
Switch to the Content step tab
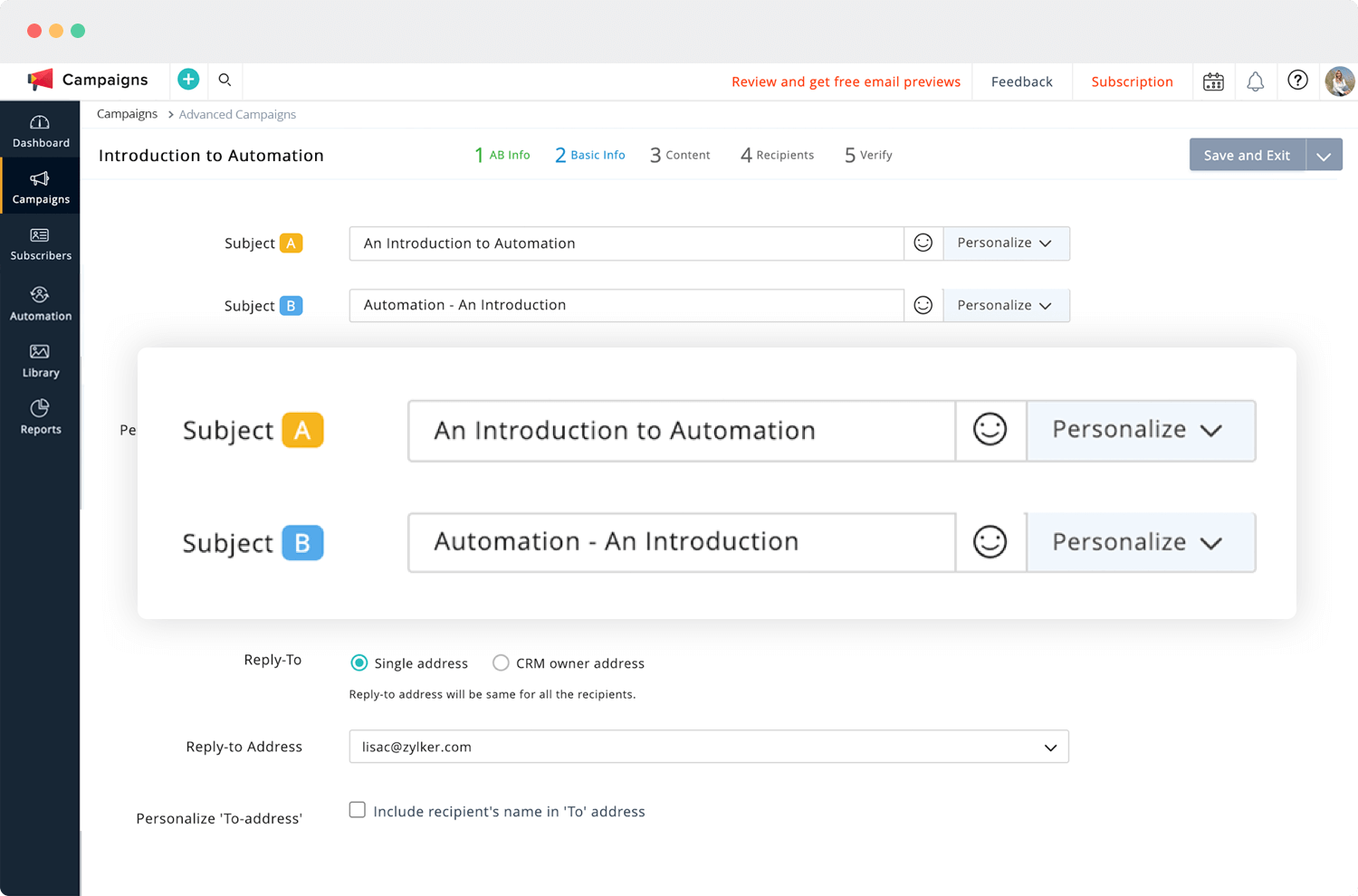[x=680, y=155]
